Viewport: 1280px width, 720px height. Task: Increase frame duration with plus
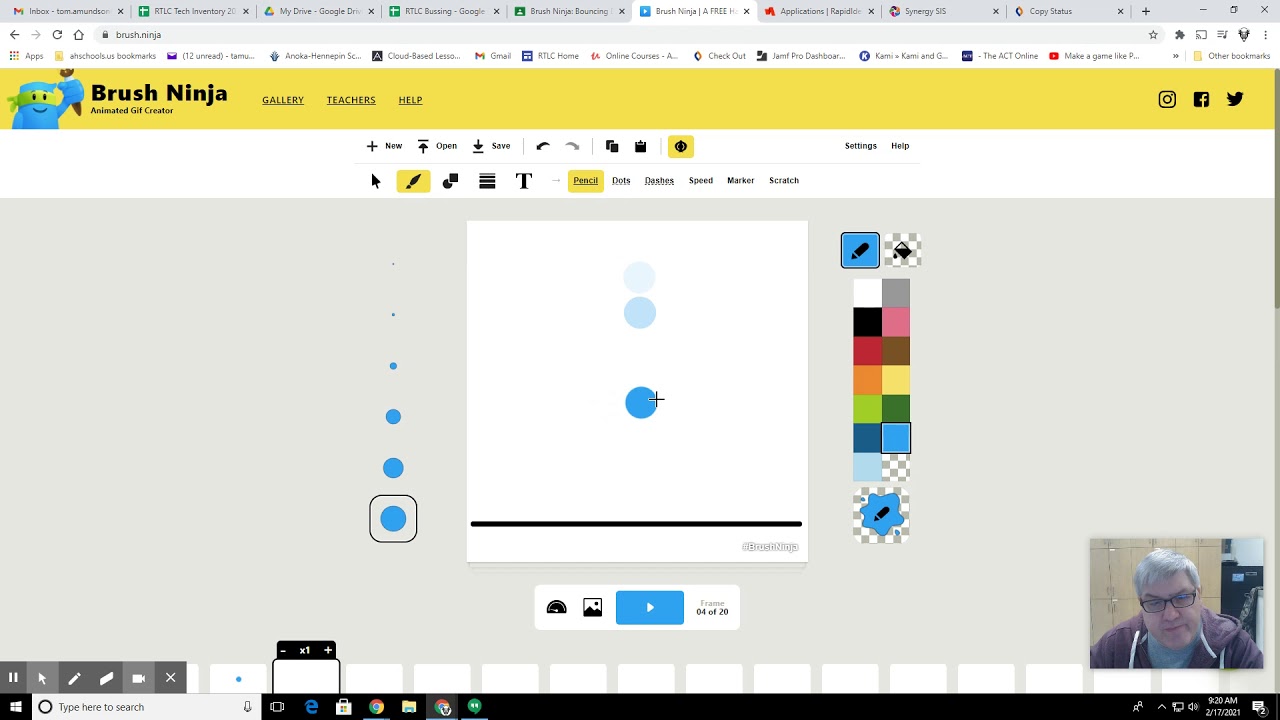point(327,651)
